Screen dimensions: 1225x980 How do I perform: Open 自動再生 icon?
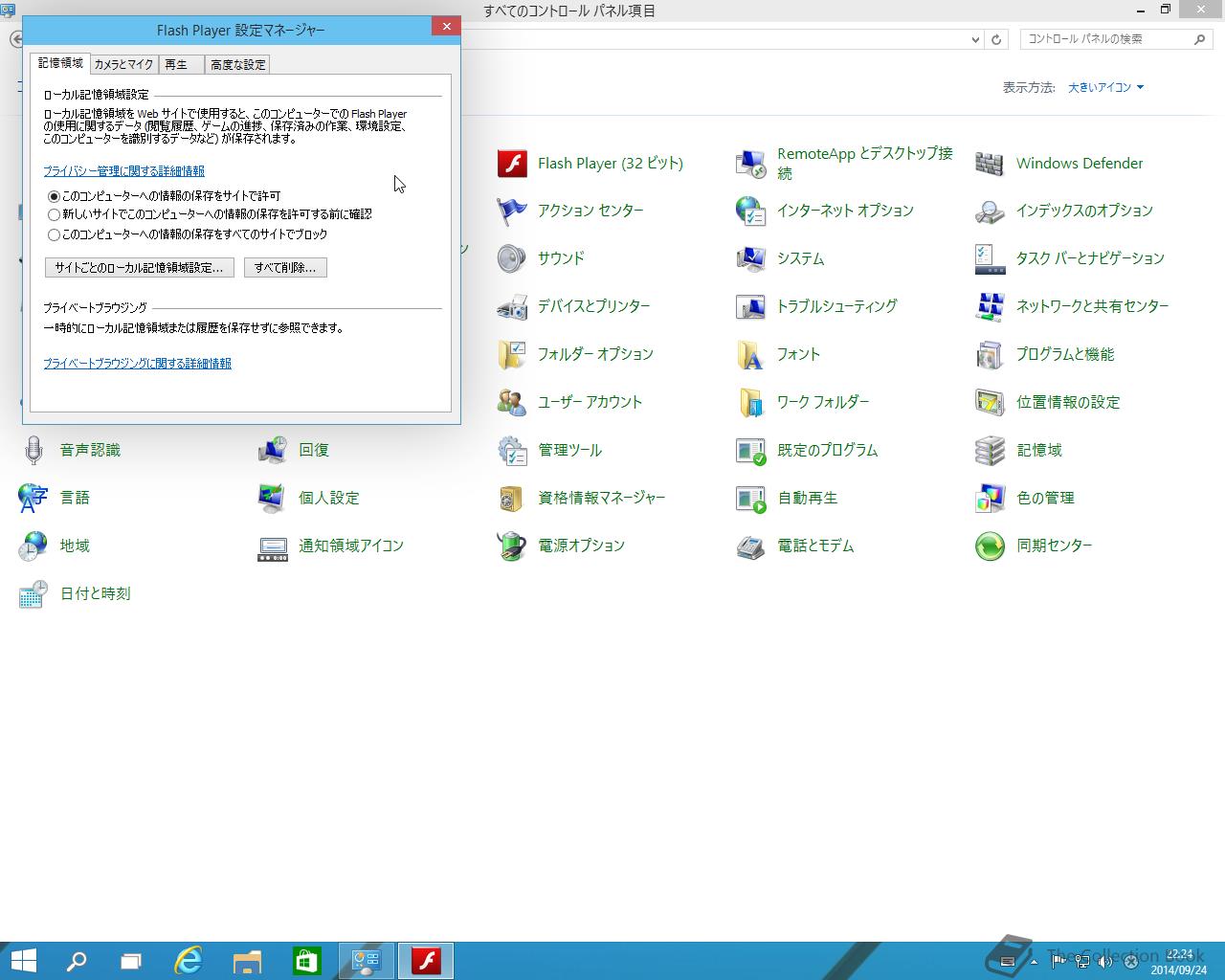[x=751, y=499]
